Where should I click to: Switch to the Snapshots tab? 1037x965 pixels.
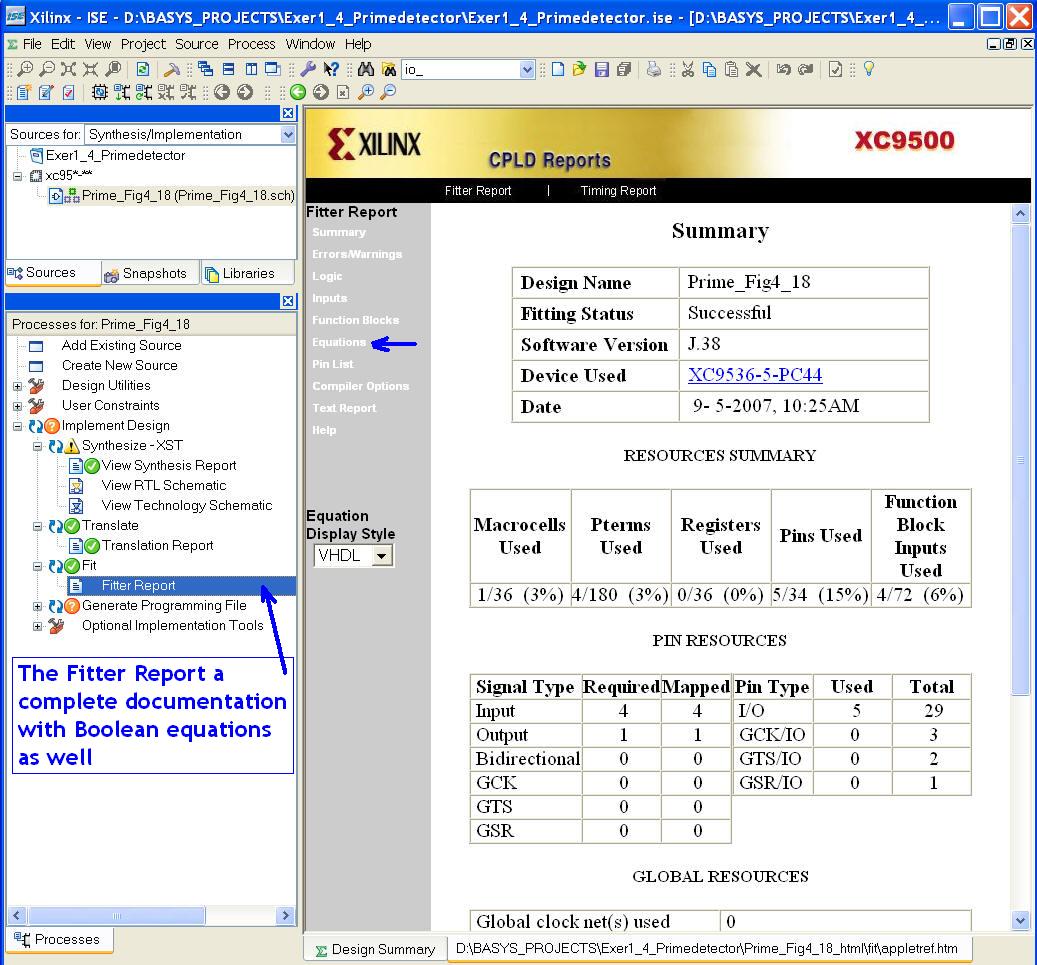coord(149,273)
